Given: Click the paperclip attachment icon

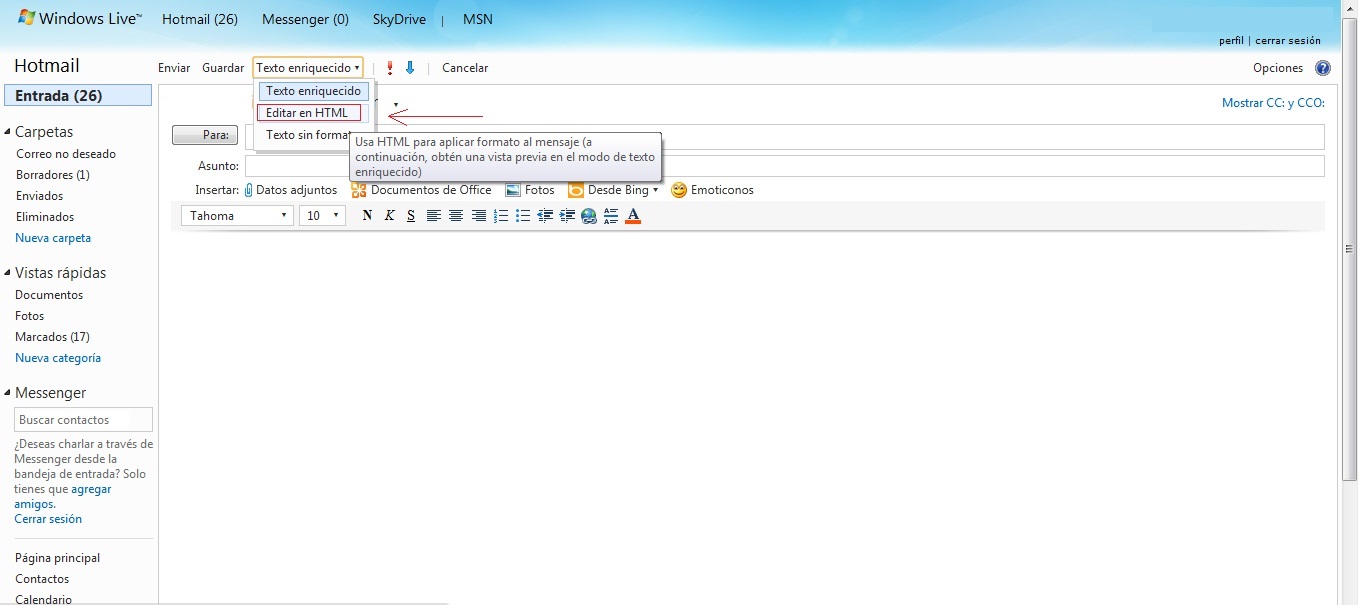Looking at the screenshot, I should click(x=248, y=190).
